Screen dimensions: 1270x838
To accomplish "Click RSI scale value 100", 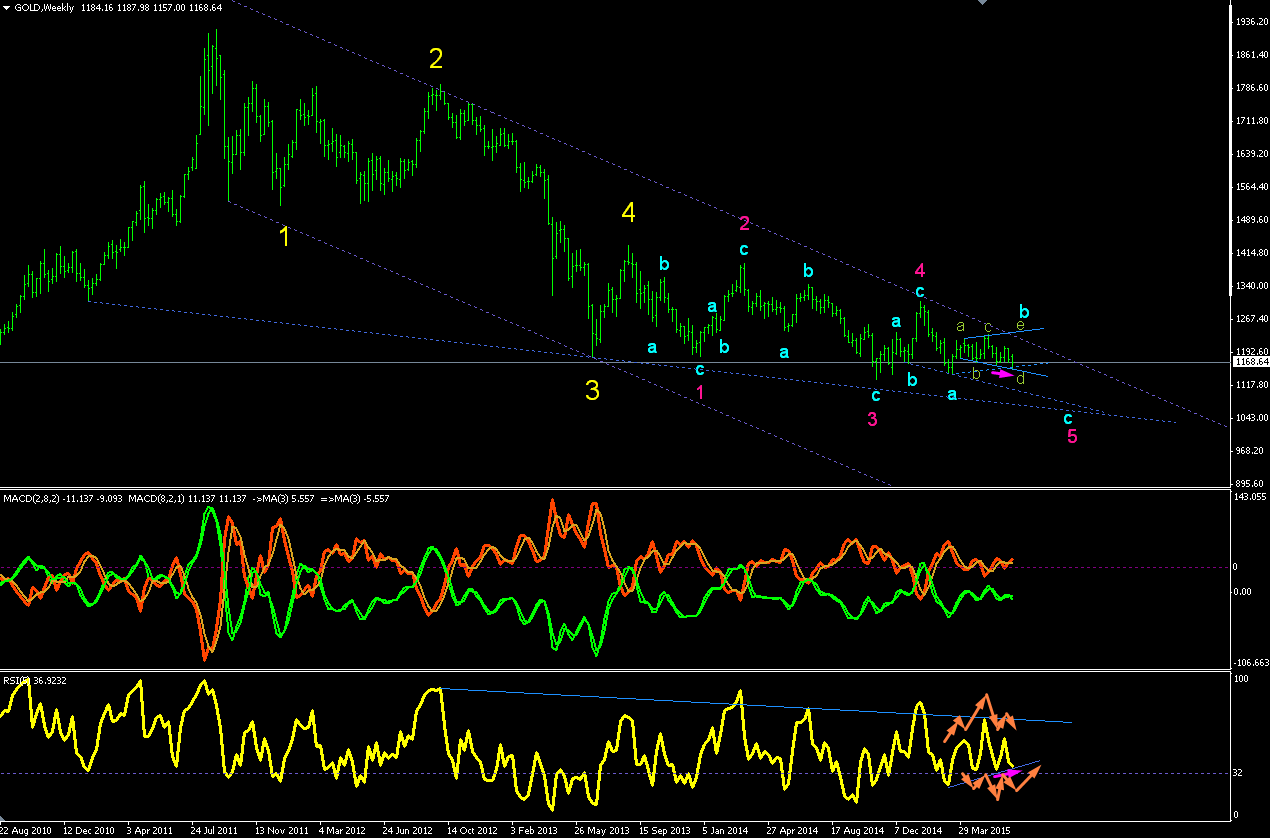I will point(1240,679).
